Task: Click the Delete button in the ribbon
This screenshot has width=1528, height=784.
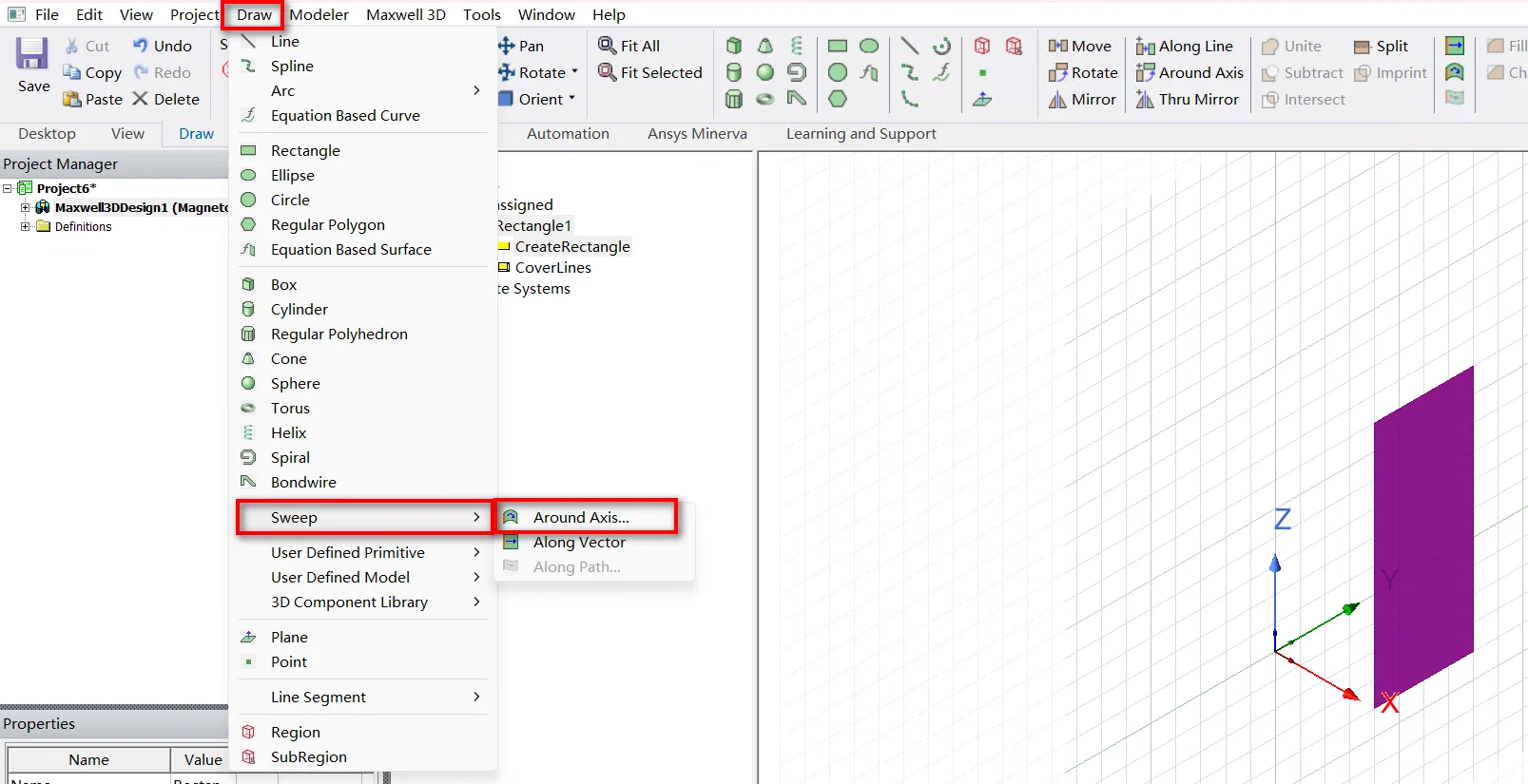Action: click(x=165, y=99)
